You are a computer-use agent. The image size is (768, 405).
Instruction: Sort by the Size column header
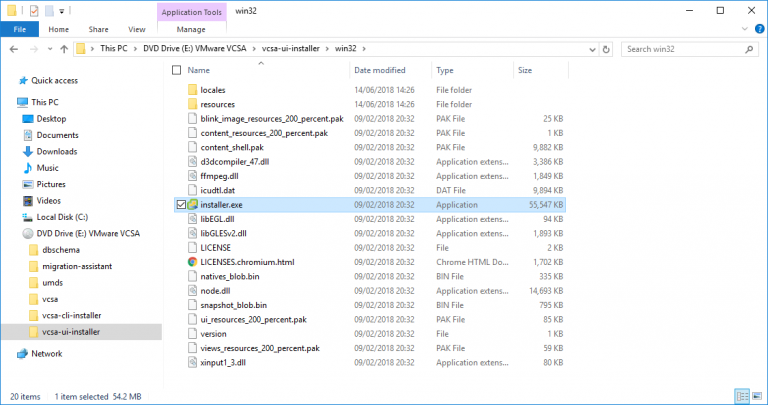pyautogui.click(x=525, y=71)
